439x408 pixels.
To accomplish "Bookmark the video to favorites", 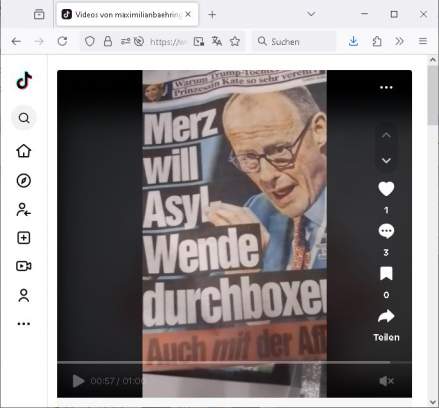I will click(386, 273).
